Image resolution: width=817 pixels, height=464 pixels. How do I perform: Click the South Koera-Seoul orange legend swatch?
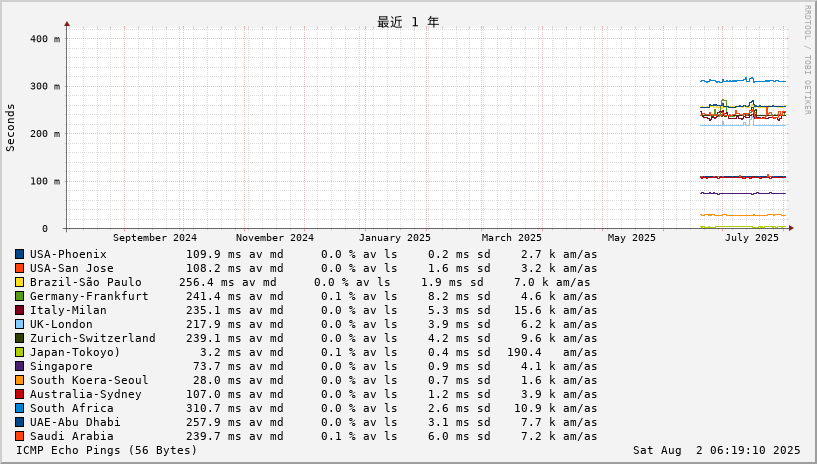(x=19, y=381)
